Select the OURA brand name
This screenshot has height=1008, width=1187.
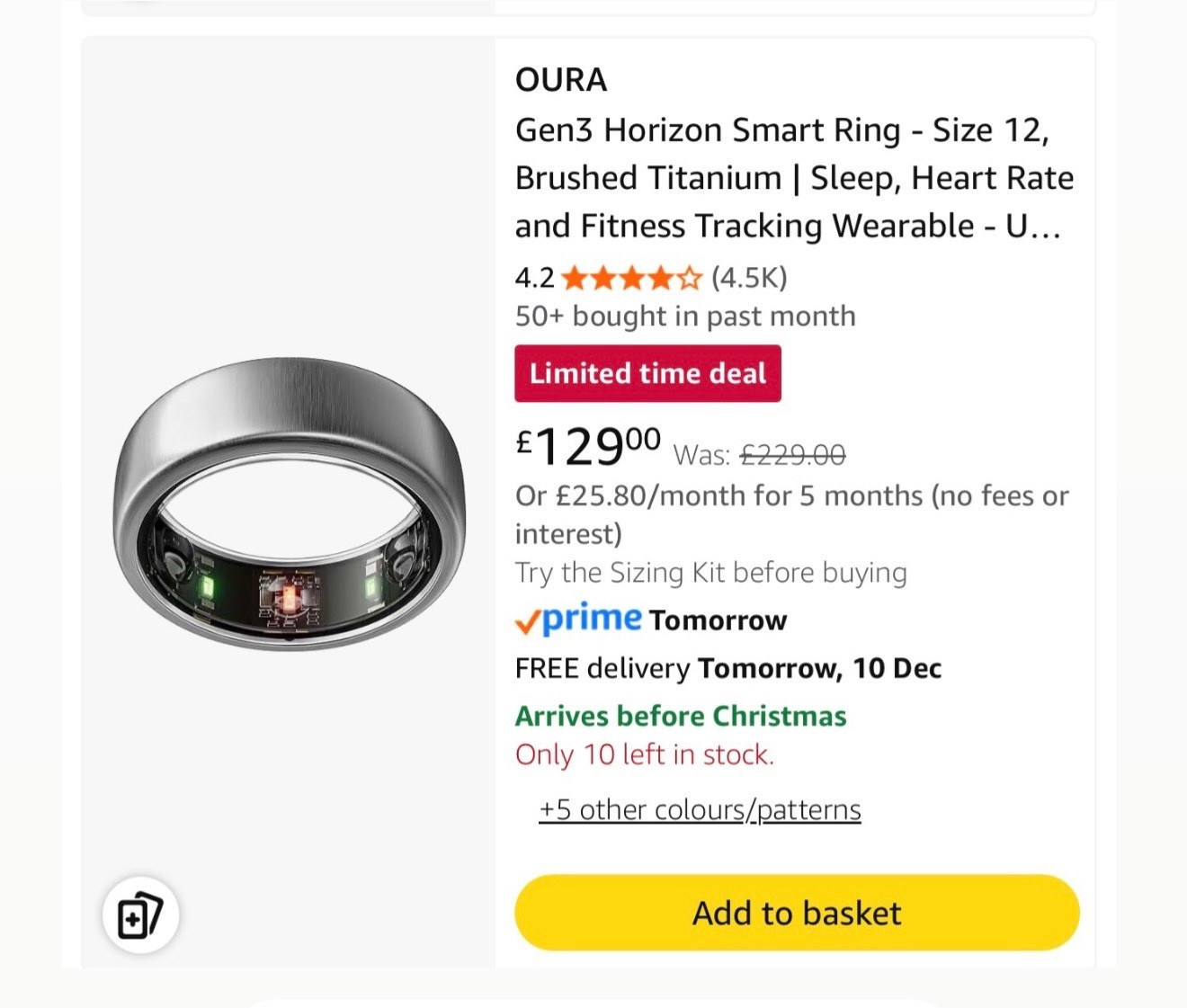pos(560,80)
